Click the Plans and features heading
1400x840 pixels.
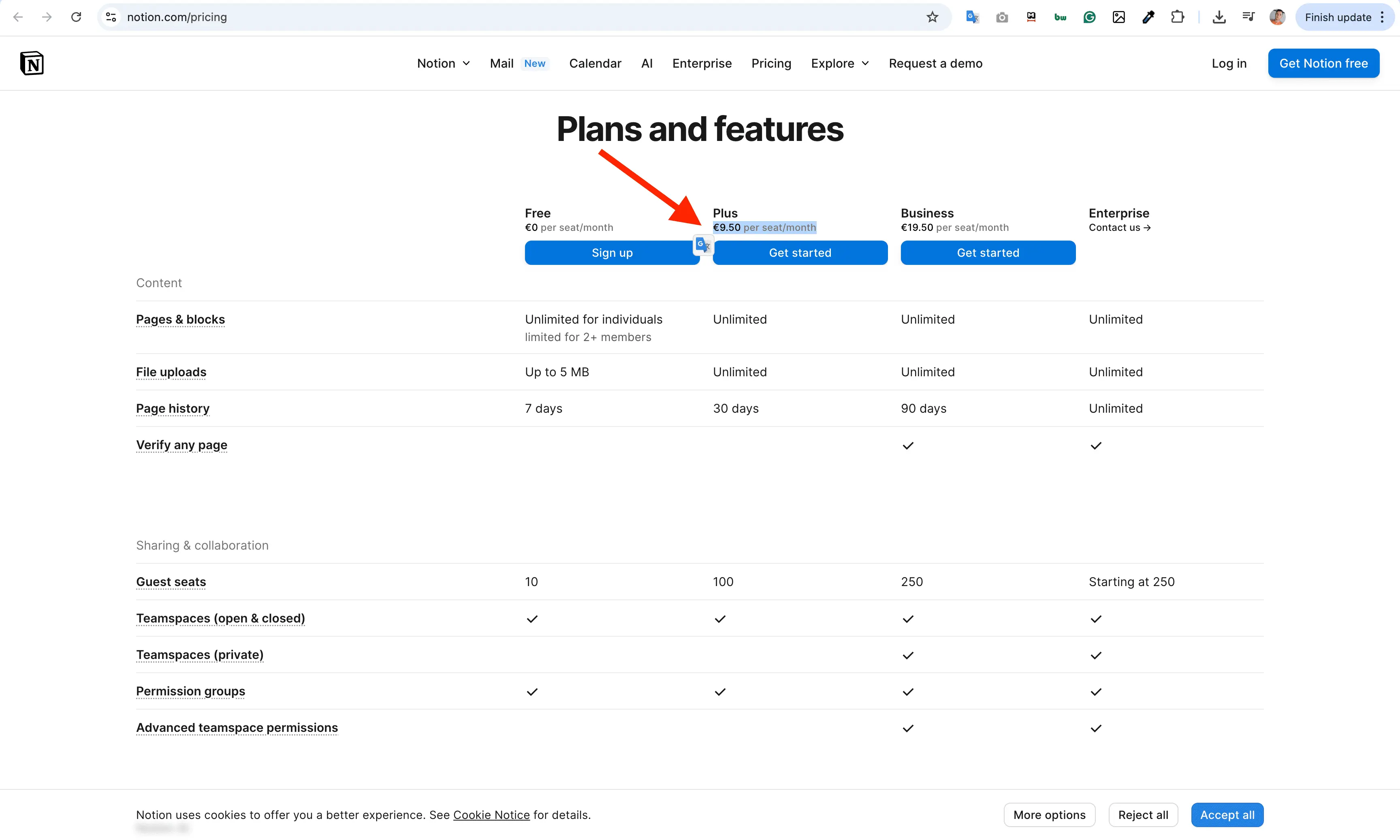point(700,129)
